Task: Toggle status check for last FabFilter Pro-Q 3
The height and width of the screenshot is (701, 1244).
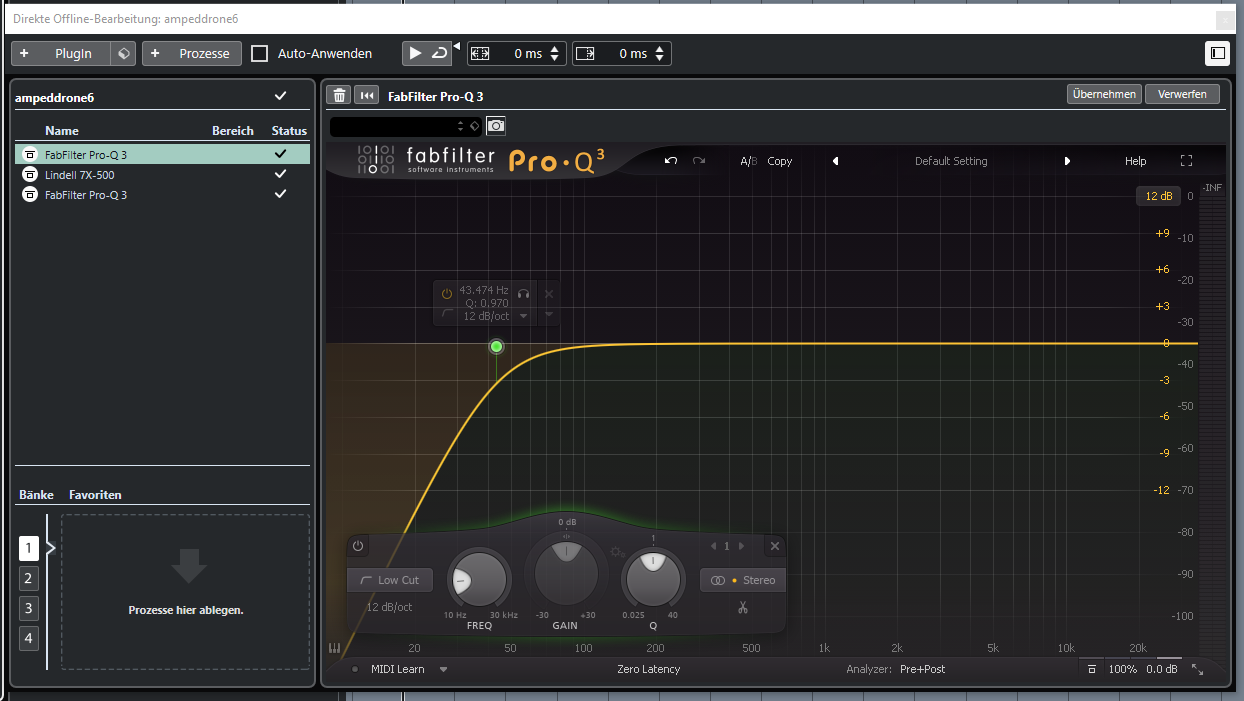Action: coord(280,195)
